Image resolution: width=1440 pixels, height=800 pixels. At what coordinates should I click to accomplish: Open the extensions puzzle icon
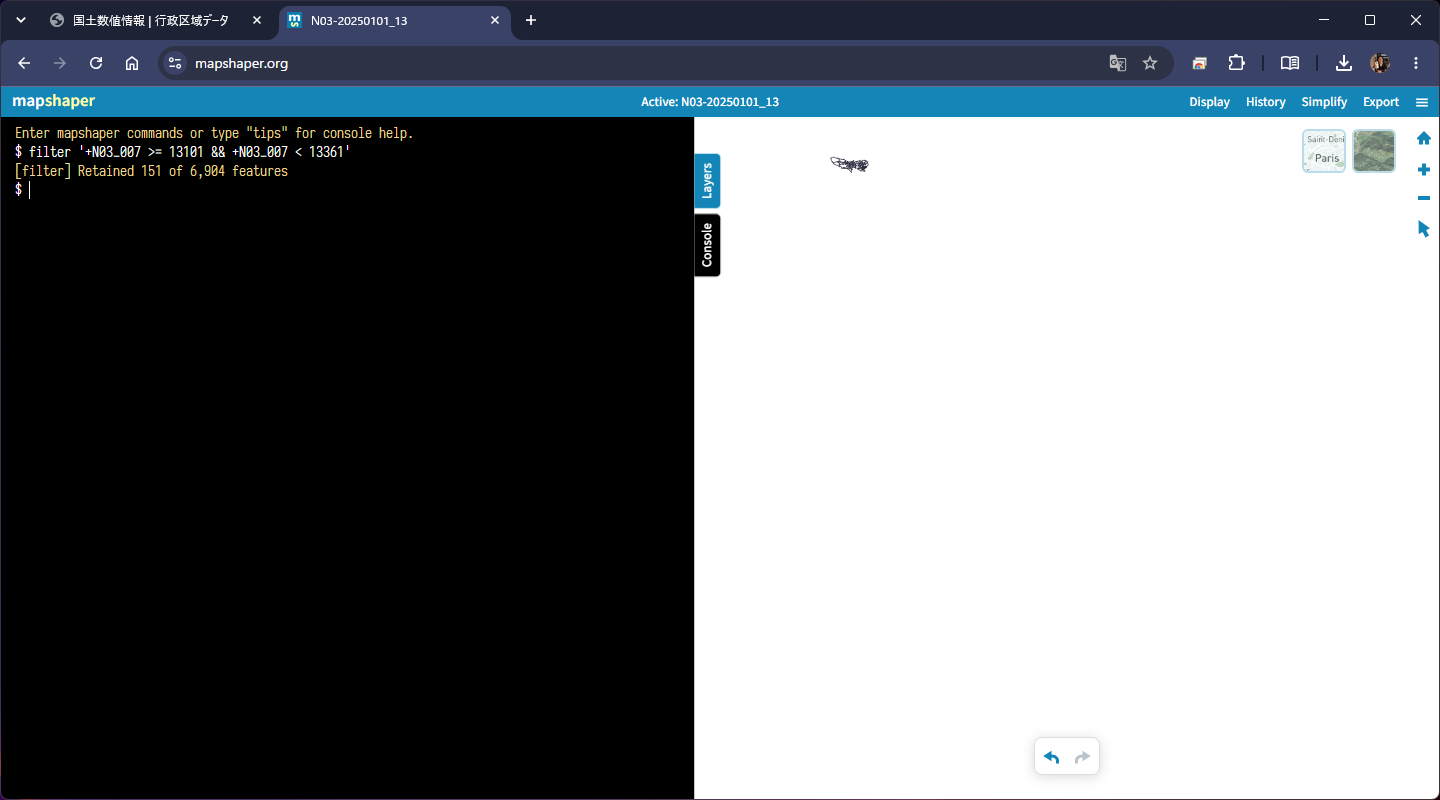coord(1236,63)
